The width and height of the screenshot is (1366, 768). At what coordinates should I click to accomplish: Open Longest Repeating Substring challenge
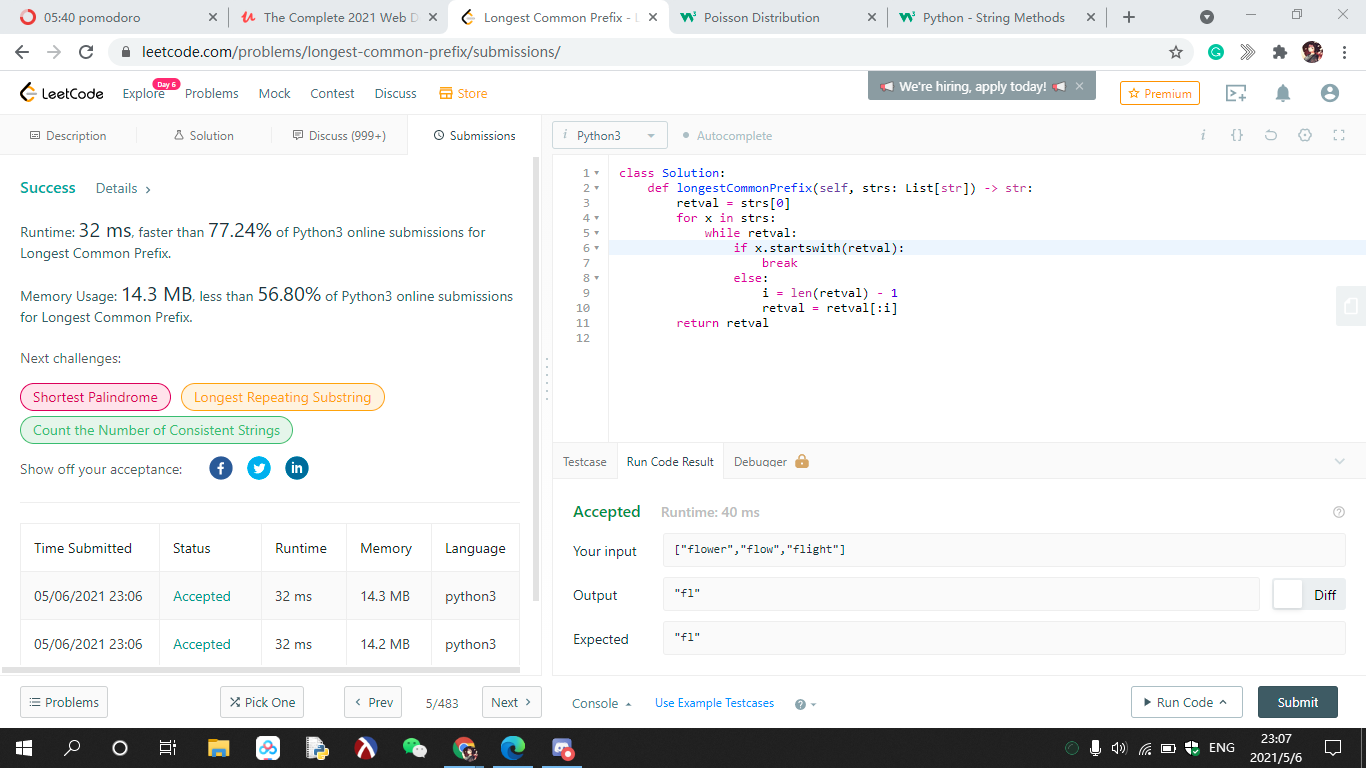point(282,397)
